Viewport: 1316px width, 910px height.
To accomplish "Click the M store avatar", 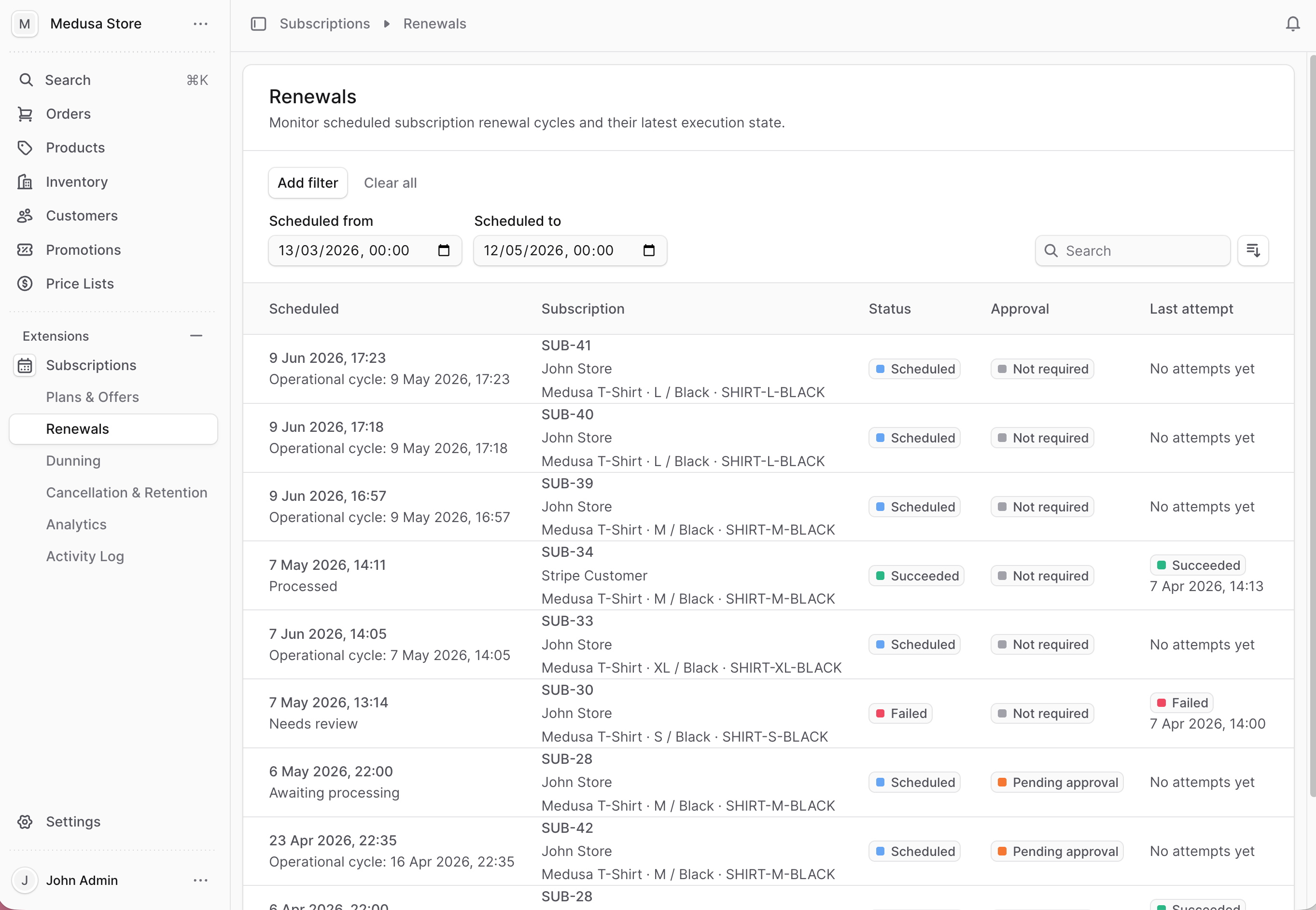I will (x=25, y=24).
